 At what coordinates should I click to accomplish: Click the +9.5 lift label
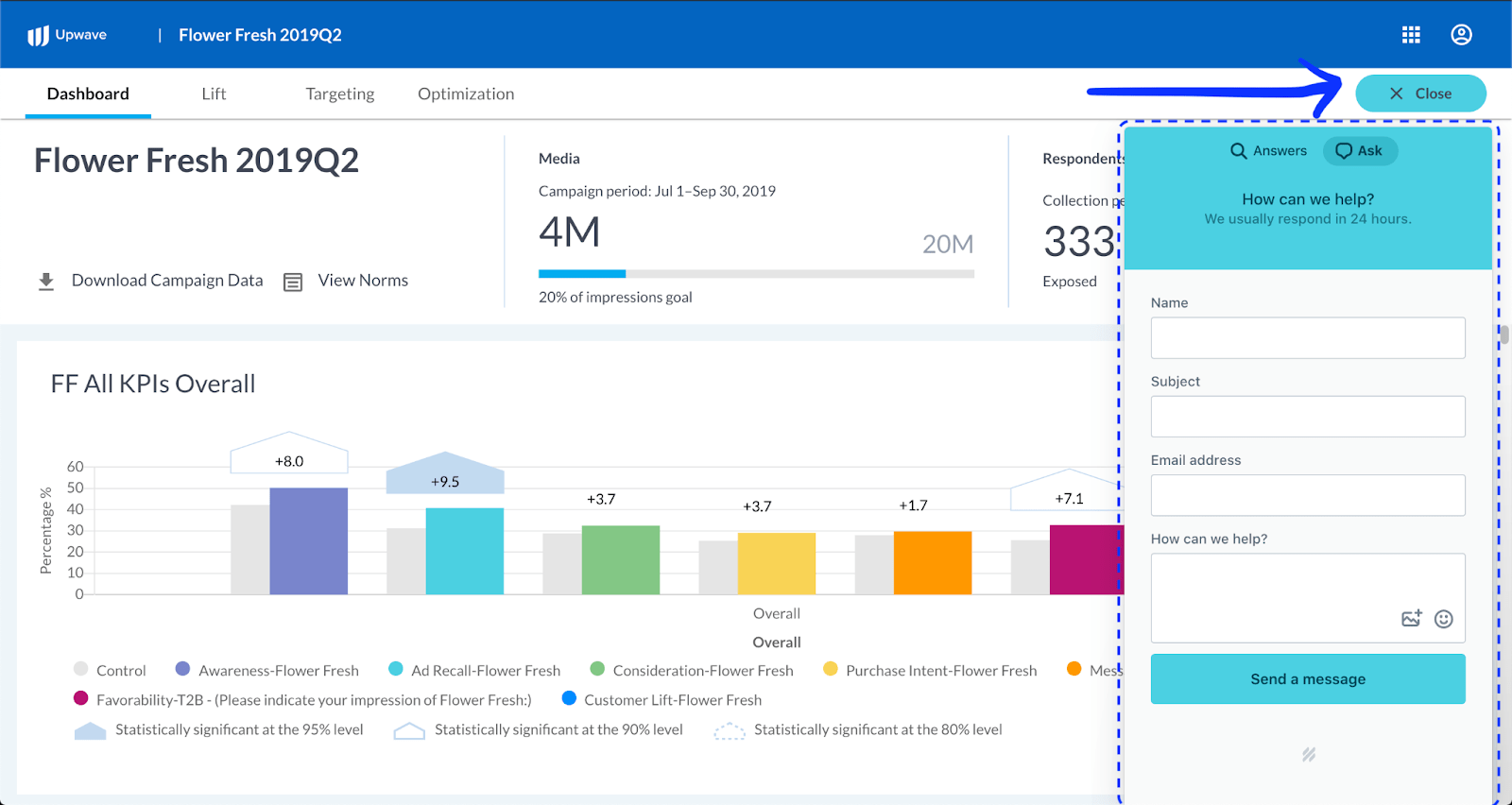pyautogui.click(x=445, y=481)
